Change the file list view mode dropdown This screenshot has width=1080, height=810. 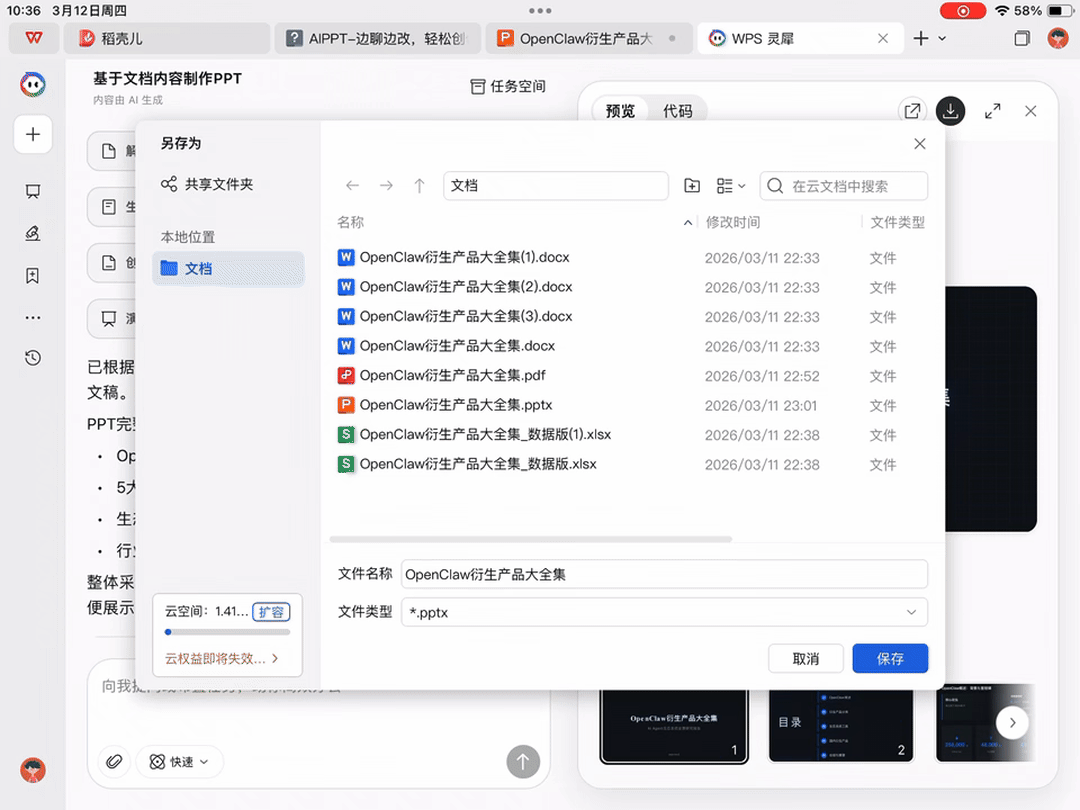731,185
